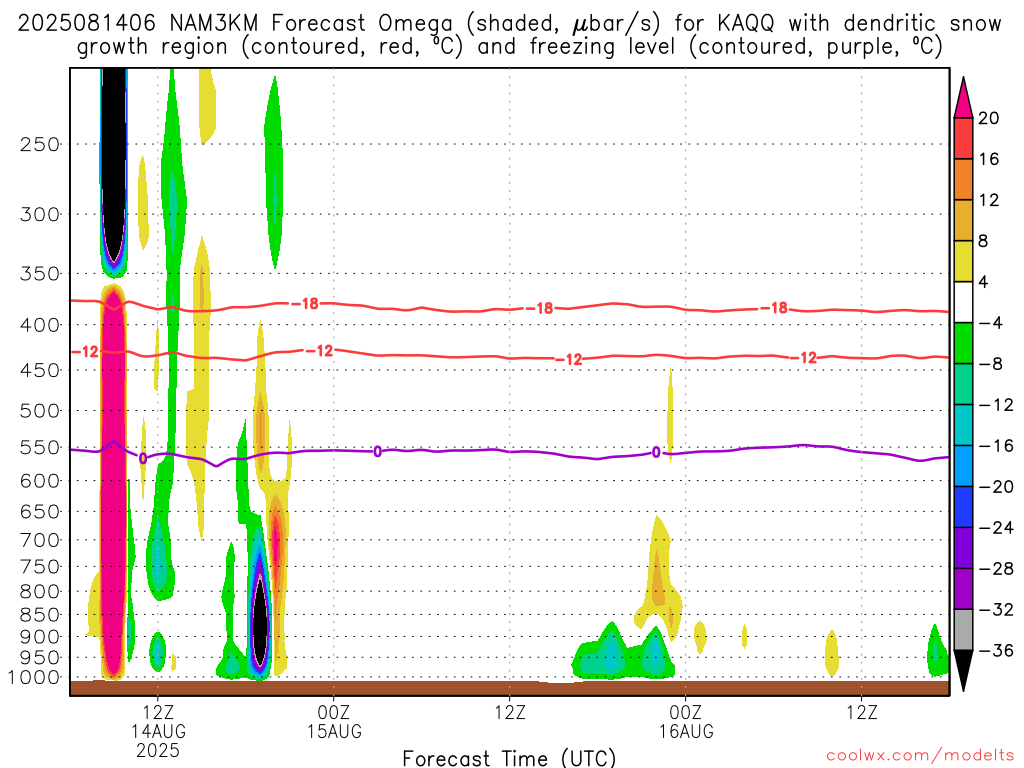Image resolution: width=1024 pixels, height=768 pixels.
Task: Pick the green -4 to -8 colorbar swatch
Action: coord(963,343)
